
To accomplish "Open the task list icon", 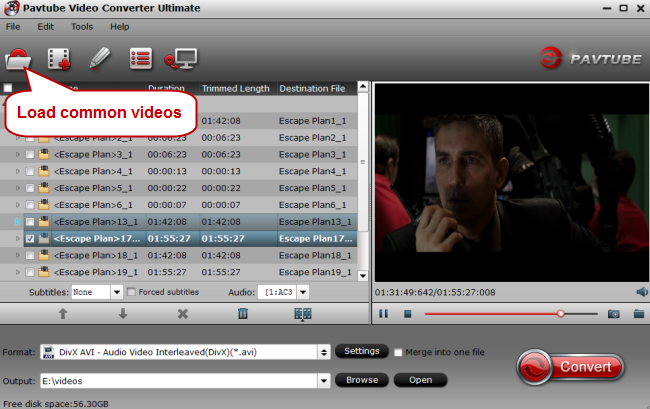I will 141,59.
